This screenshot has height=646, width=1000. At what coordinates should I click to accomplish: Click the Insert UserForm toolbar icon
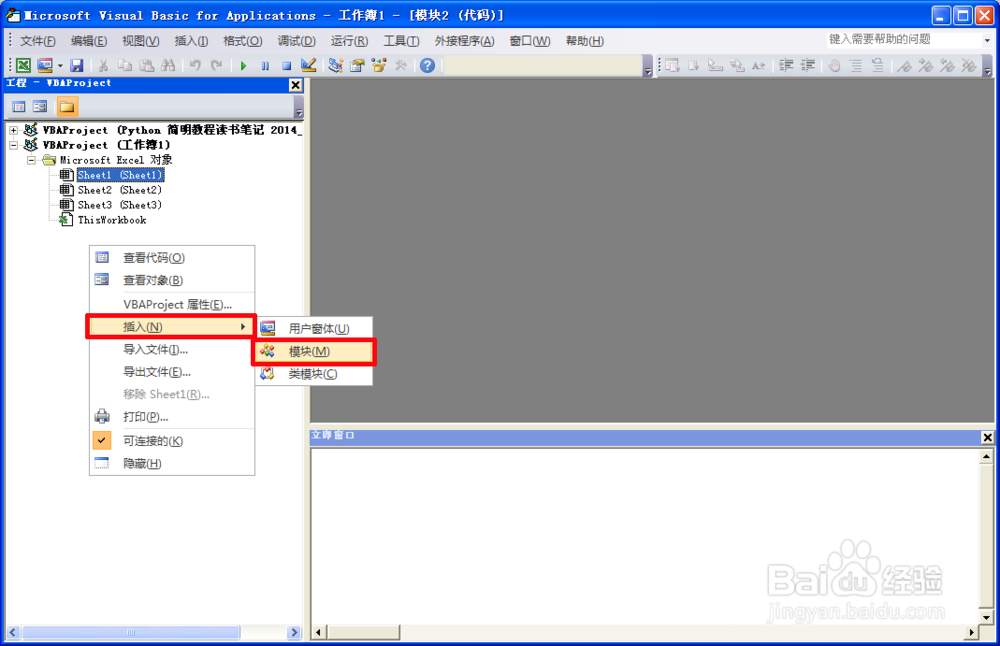45,65
